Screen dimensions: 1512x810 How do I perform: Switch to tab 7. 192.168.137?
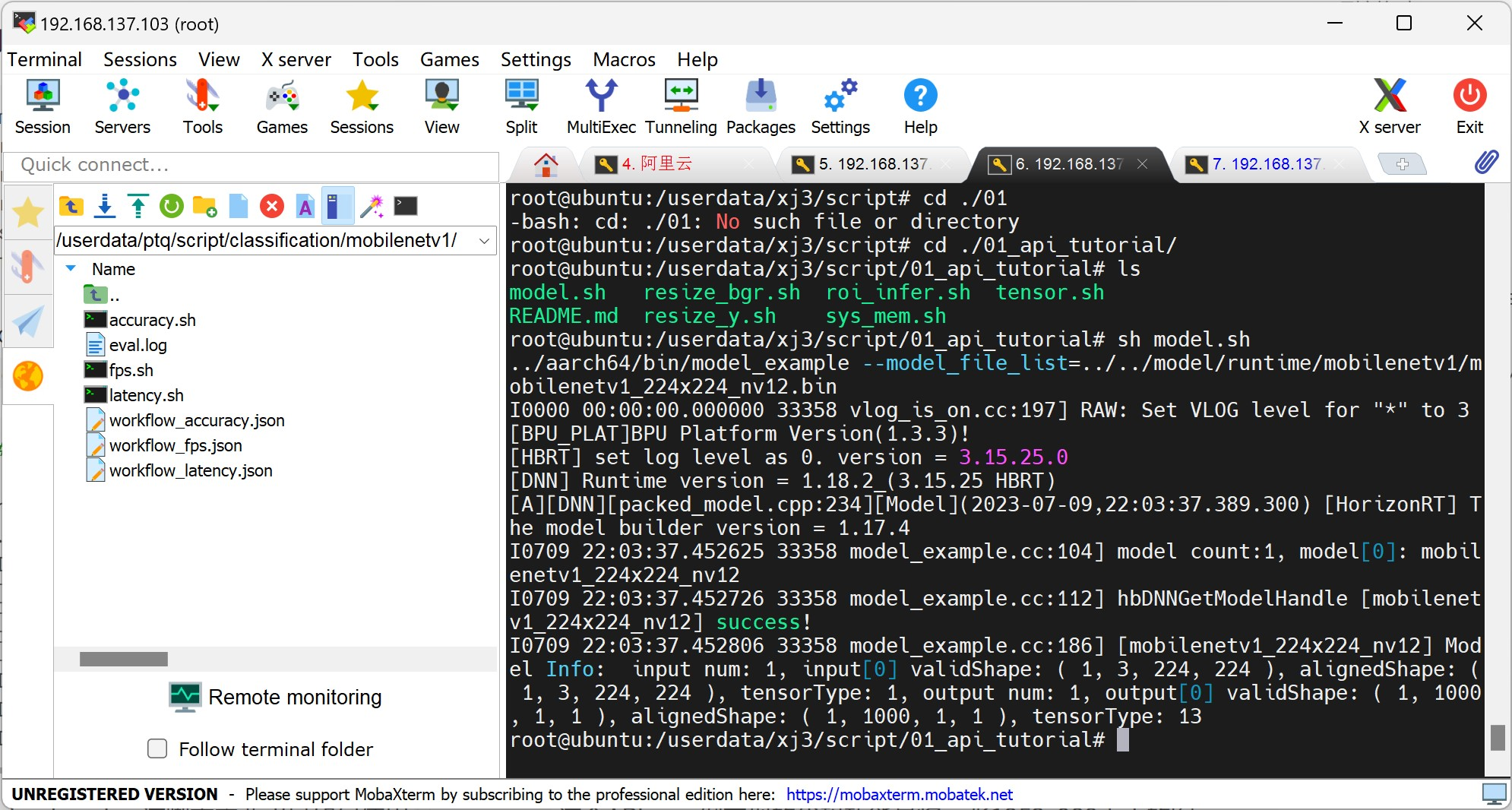pyautogui.click(x=1267, y=164)
